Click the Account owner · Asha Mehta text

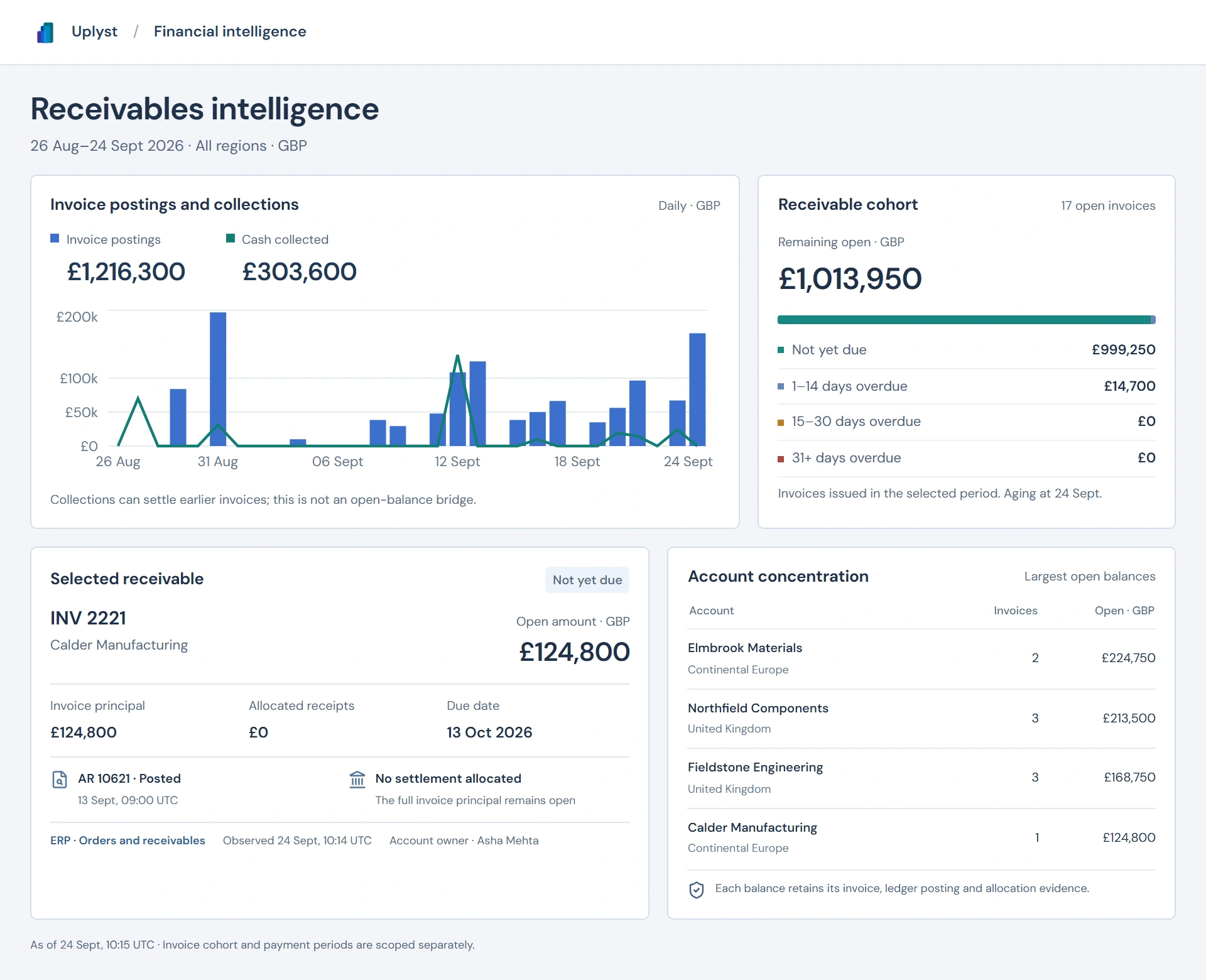[464, 841]
